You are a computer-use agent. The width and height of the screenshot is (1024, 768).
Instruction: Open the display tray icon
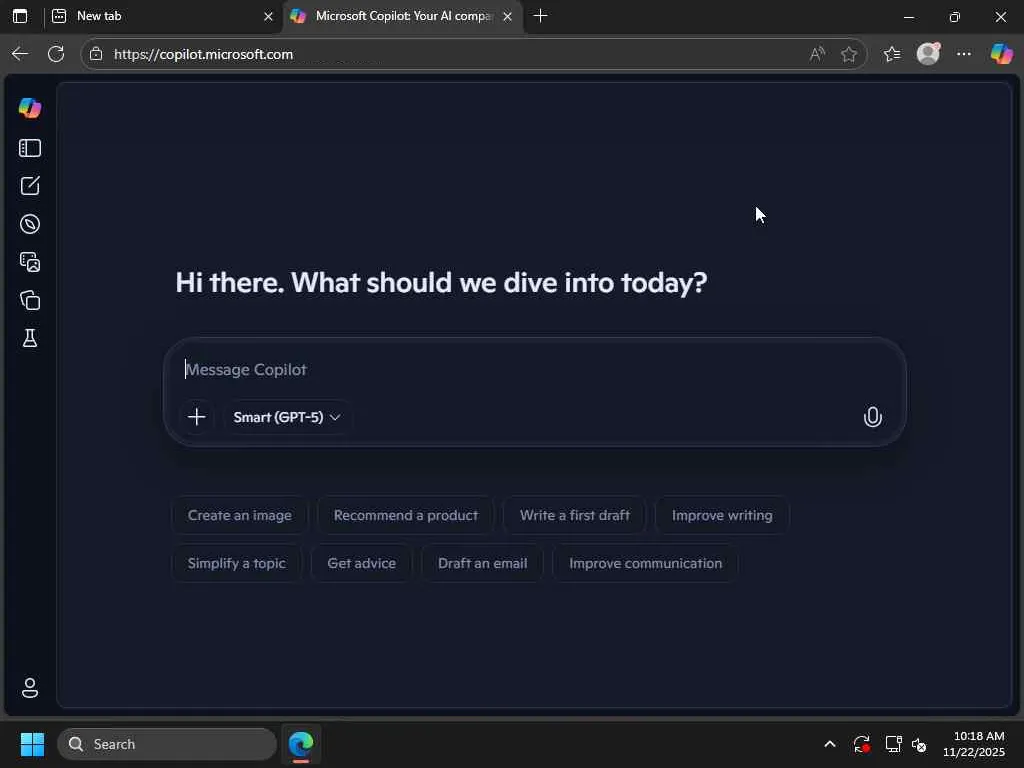(893, 744)
